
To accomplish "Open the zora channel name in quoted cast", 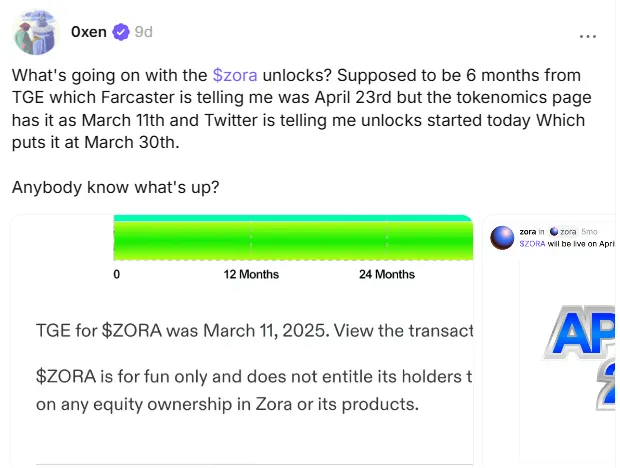I will (569, 232).
